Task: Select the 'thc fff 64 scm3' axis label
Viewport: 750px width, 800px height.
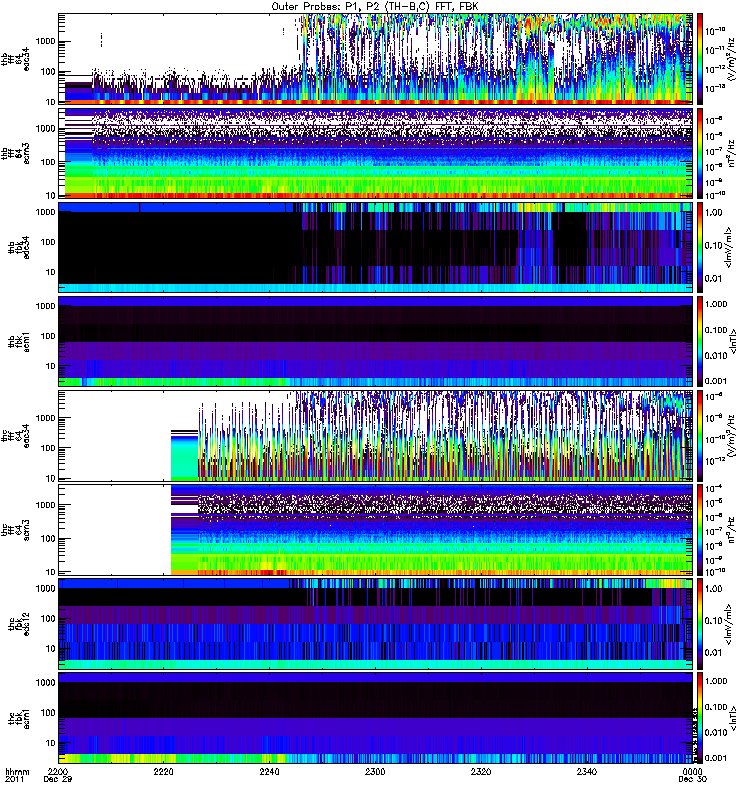Action: (15, 530)
